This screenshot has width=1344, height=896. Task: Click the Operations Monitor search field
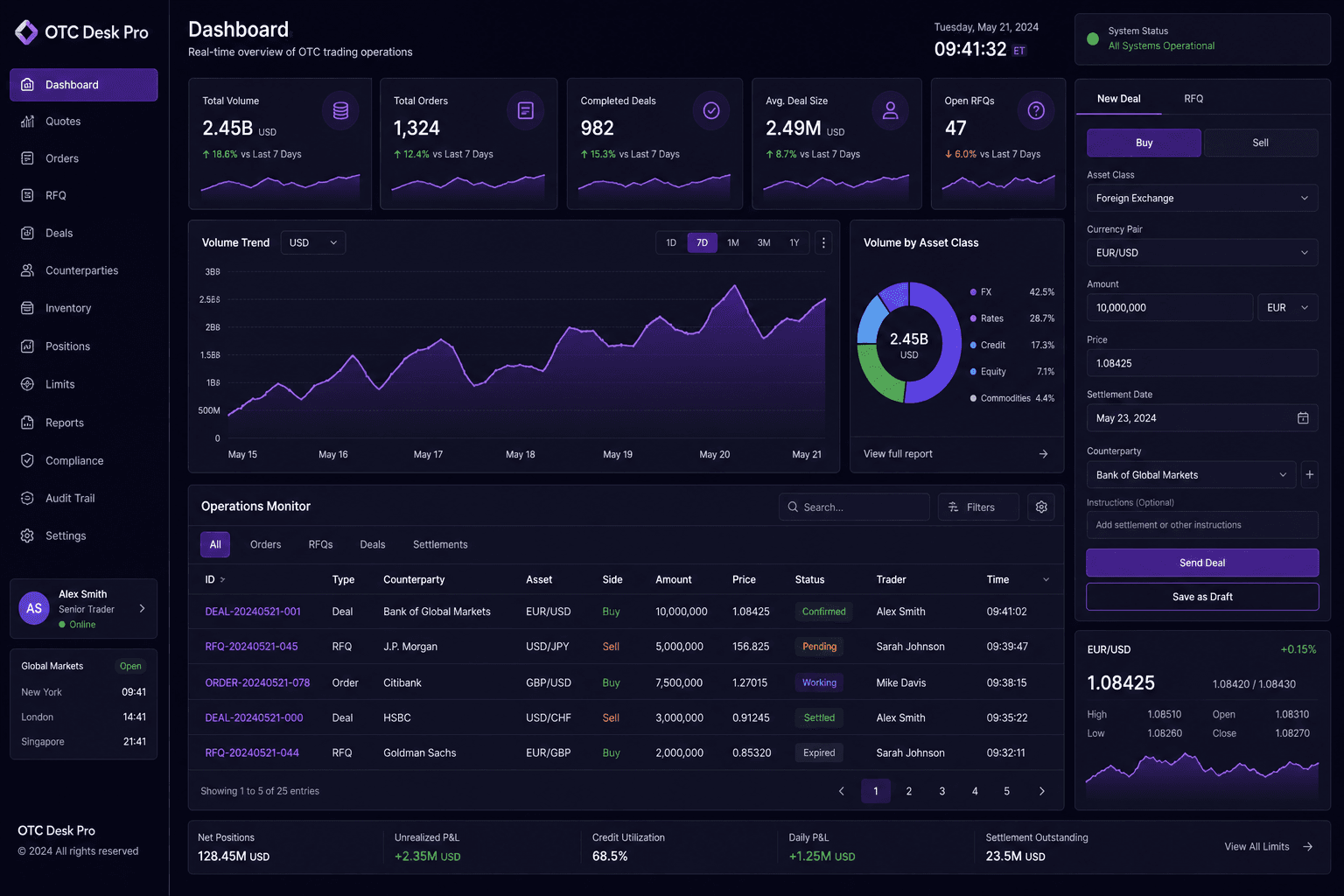pyautogui.click(x=854, y=507)
